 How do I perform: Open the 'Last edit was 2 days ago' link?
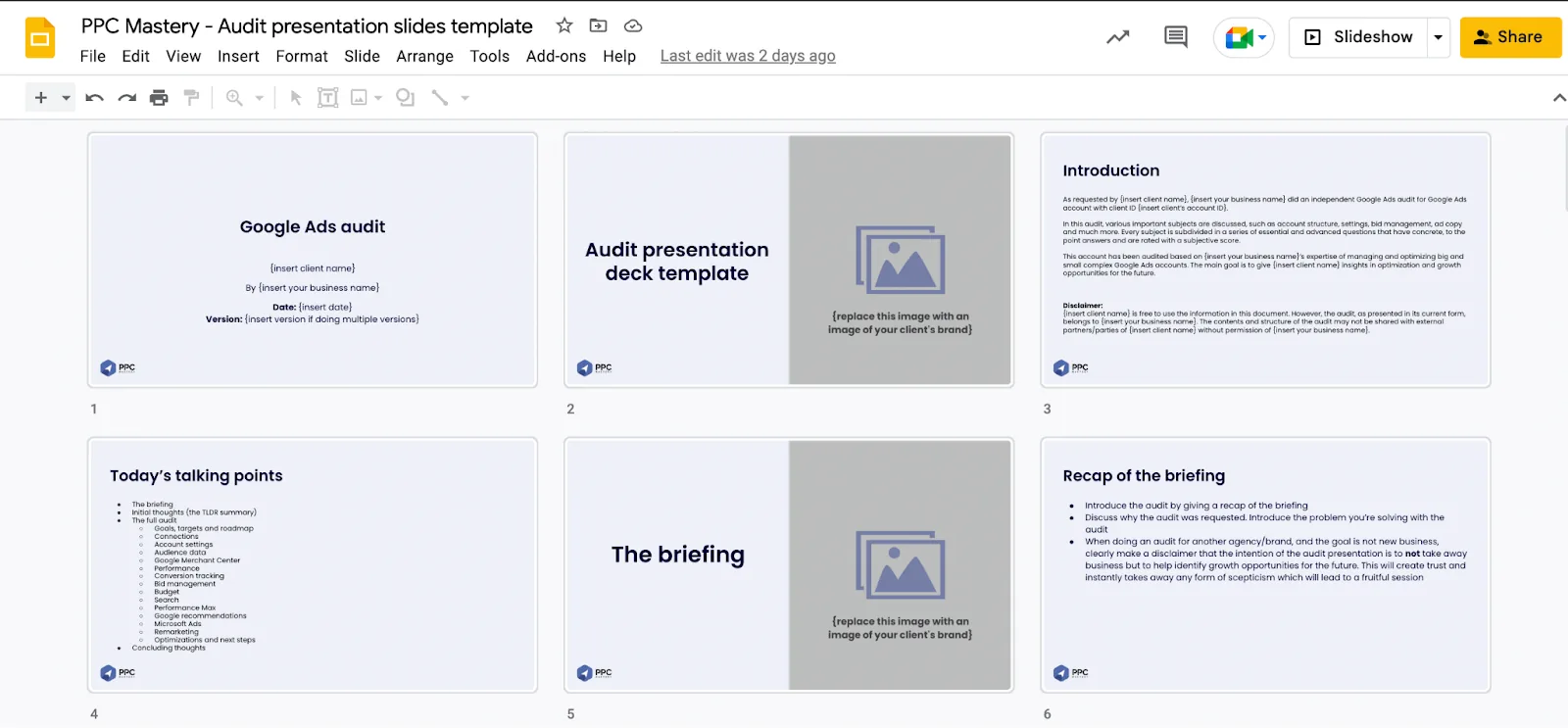click(748, 56)
